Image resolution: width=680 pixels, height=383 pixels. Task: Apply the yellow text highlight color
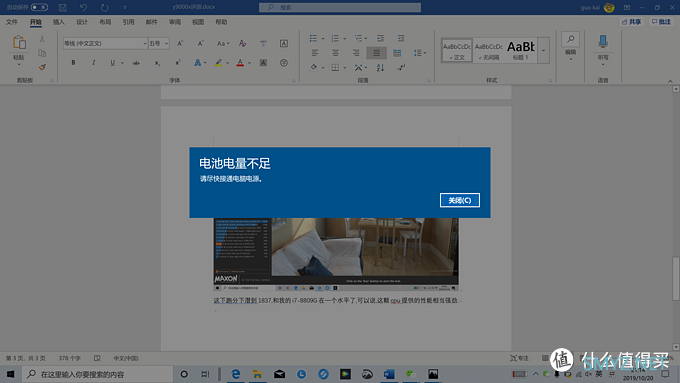tap(219, 63)
